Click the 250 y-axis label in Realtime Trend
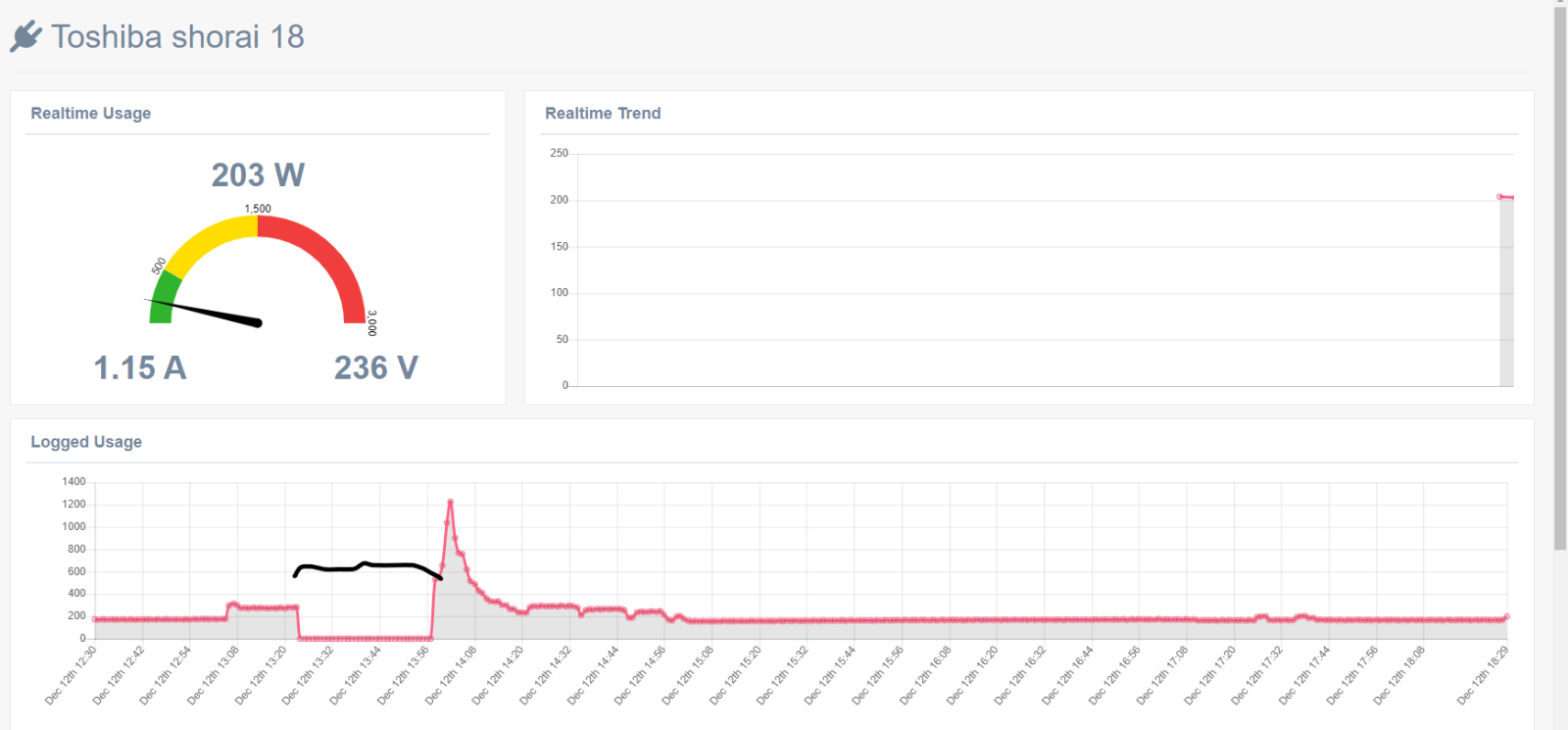Screen dimensions: 1568x730 click(x=559, y=153)
